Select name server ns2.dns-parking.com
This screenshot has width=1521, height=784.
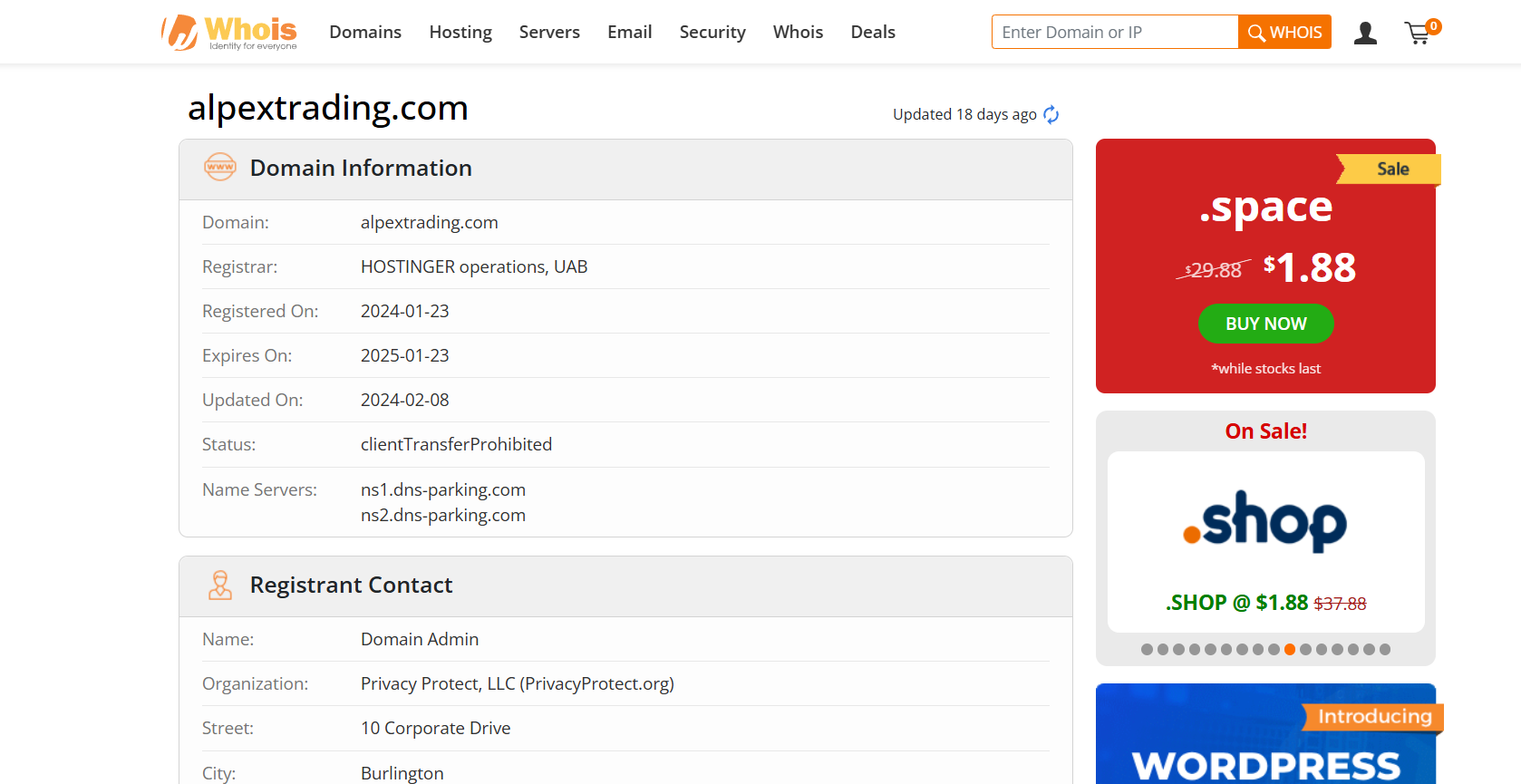click(x=443, y=515)
